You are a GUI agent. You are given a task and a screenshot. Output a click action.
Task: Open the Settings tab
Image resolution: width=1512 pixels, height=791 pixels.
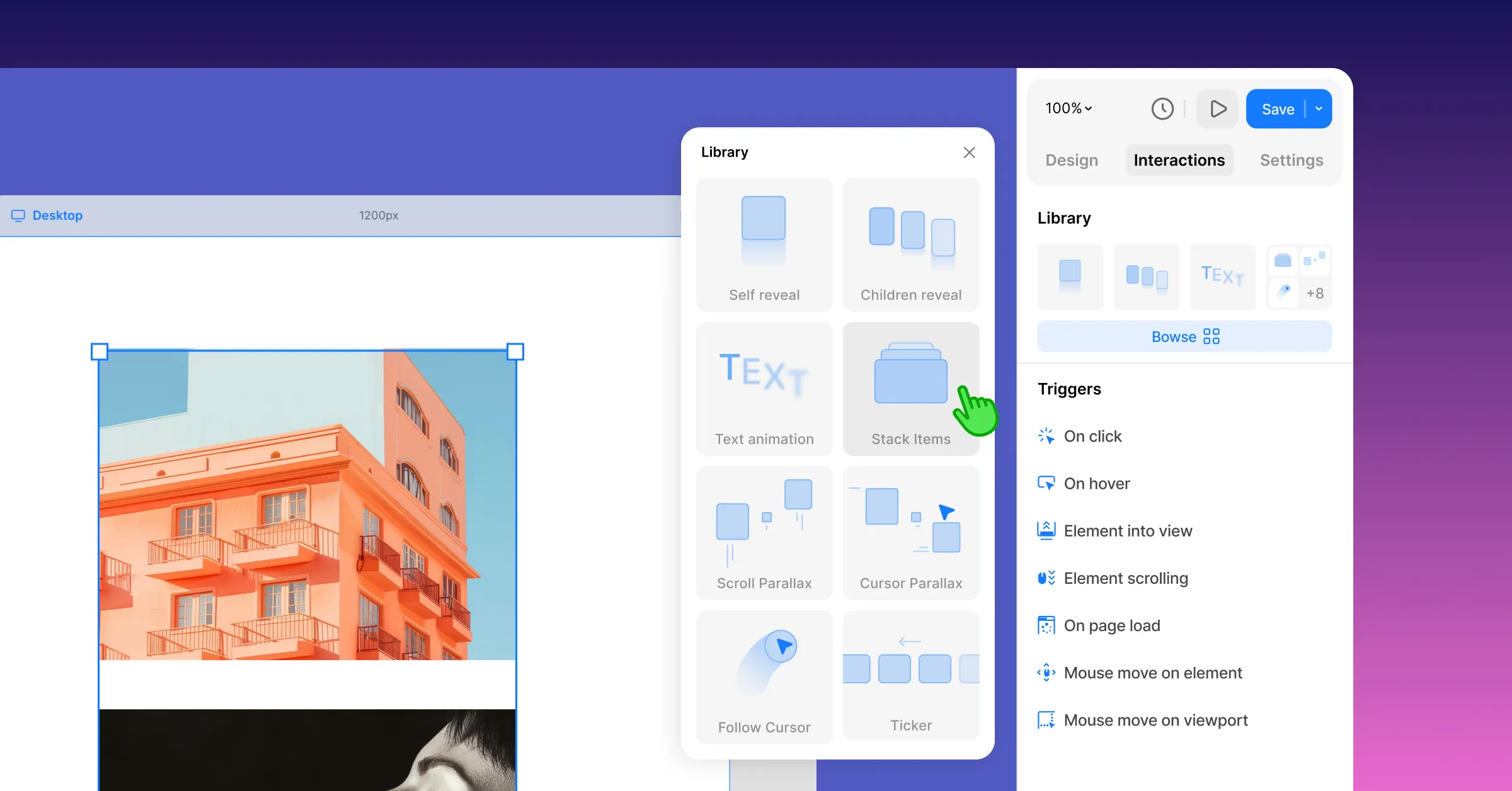click(1291, 161)
